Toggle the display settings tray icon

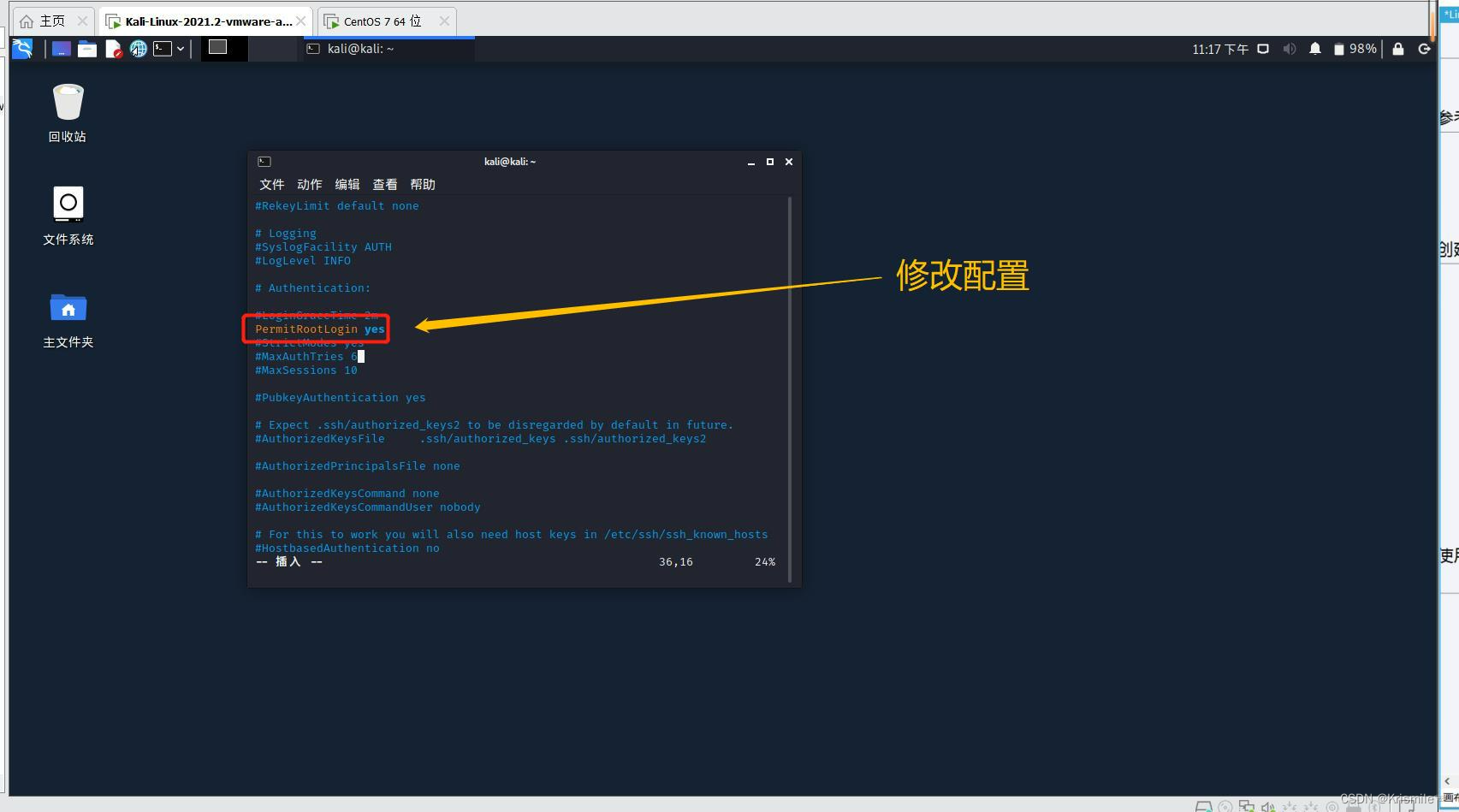(1263, 49)
